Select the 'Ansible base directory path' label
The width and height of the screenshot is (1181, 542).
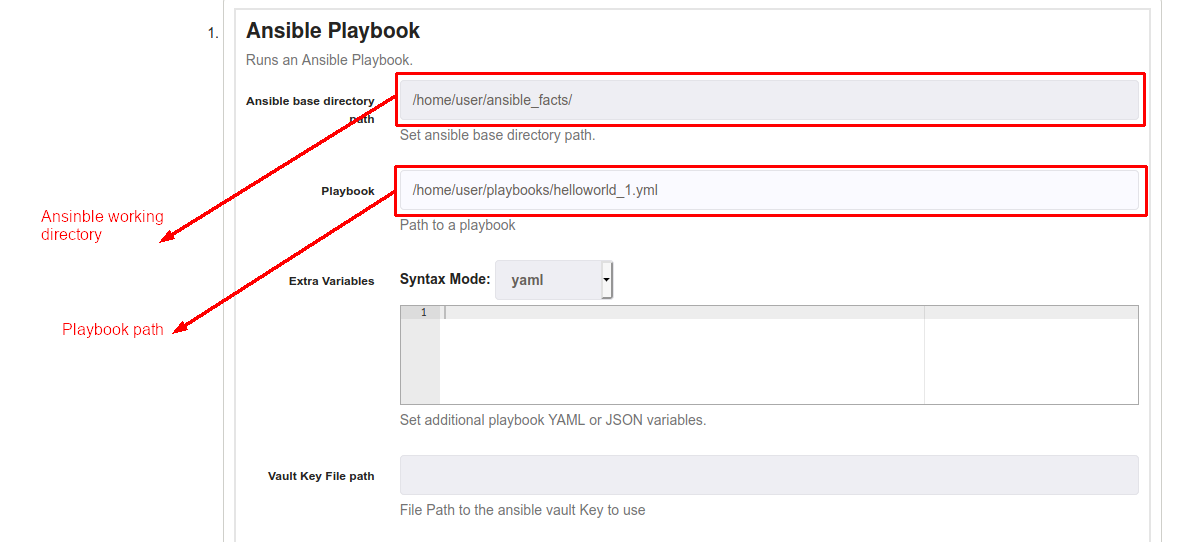click(310, 110)
